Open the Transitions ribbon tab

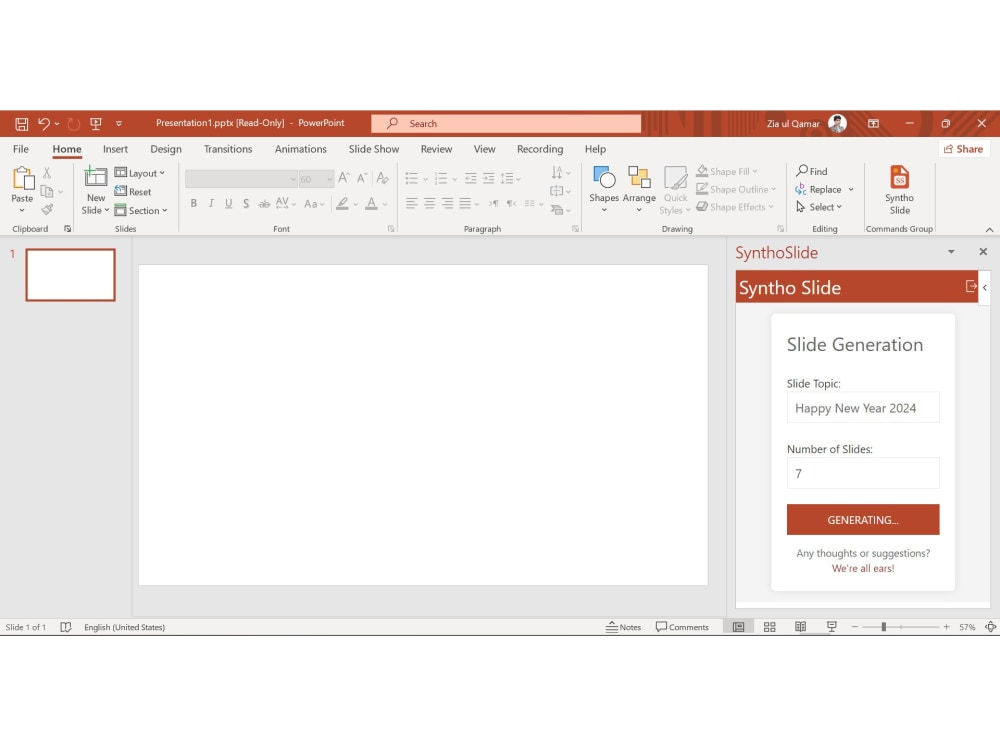228,148
